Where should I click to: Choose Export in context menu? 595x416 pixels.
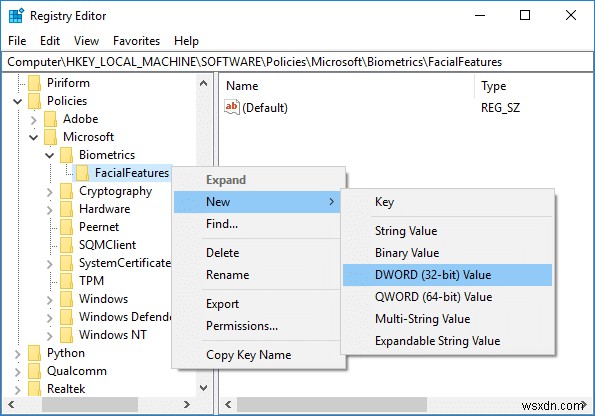click(257, 304)
